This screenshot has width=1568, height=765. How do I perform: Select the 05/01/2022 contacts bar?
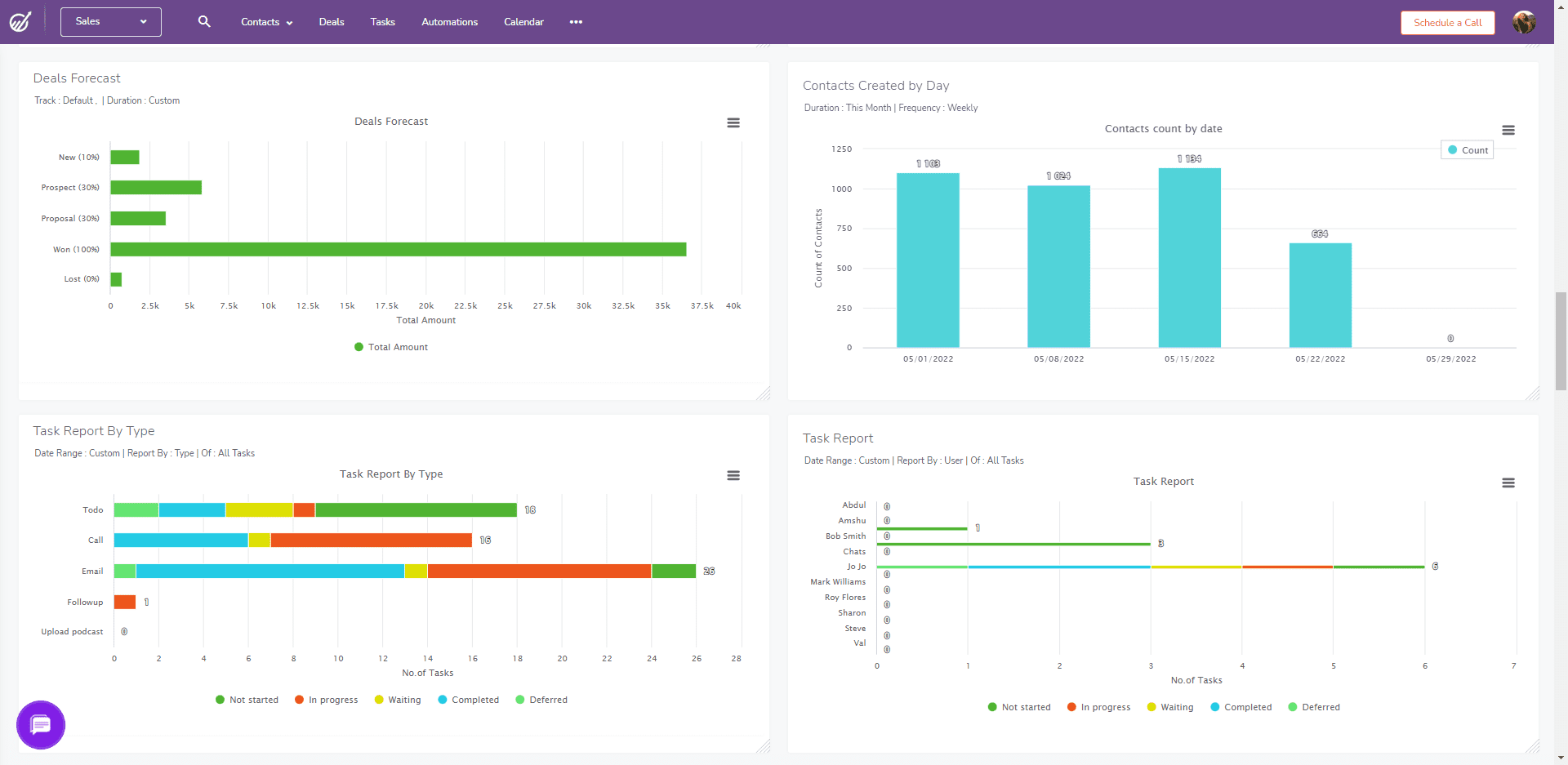point(928,260)
